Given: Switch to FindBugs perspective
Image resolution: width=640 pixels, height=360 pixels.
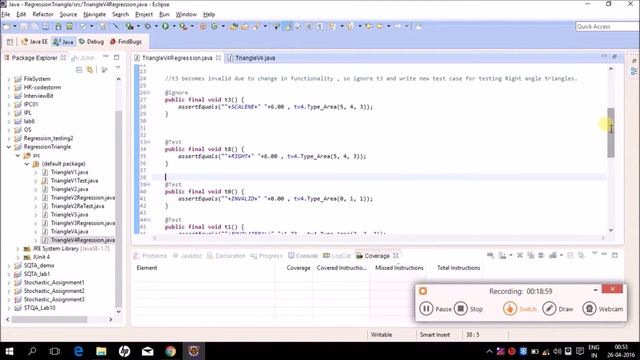Looking at the screenshot, I should click(x=126, y=42).
